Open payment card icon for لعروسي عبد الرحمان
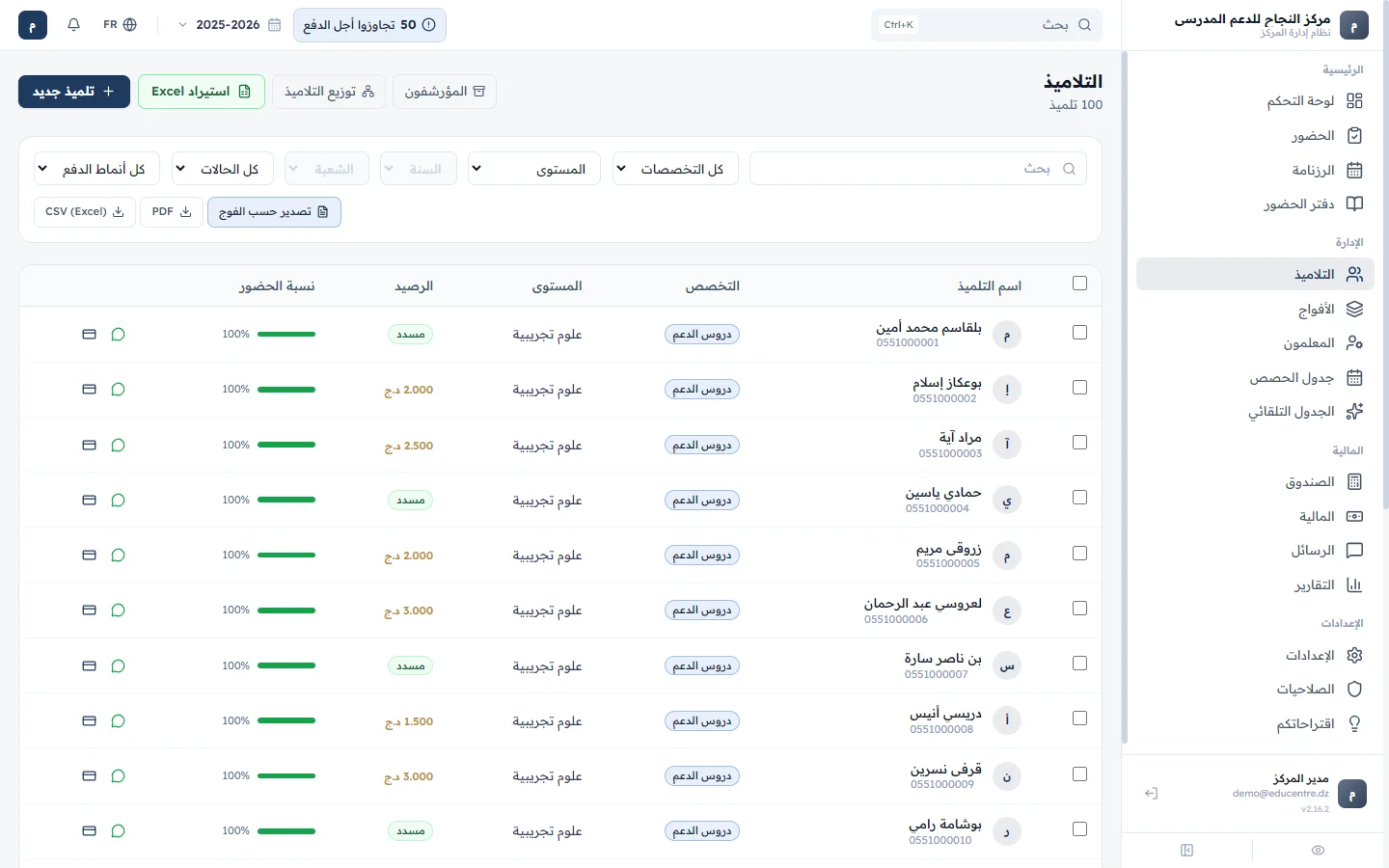This screenshot has width=1389, height=868. pyautogui.click(x=89, y=610)
